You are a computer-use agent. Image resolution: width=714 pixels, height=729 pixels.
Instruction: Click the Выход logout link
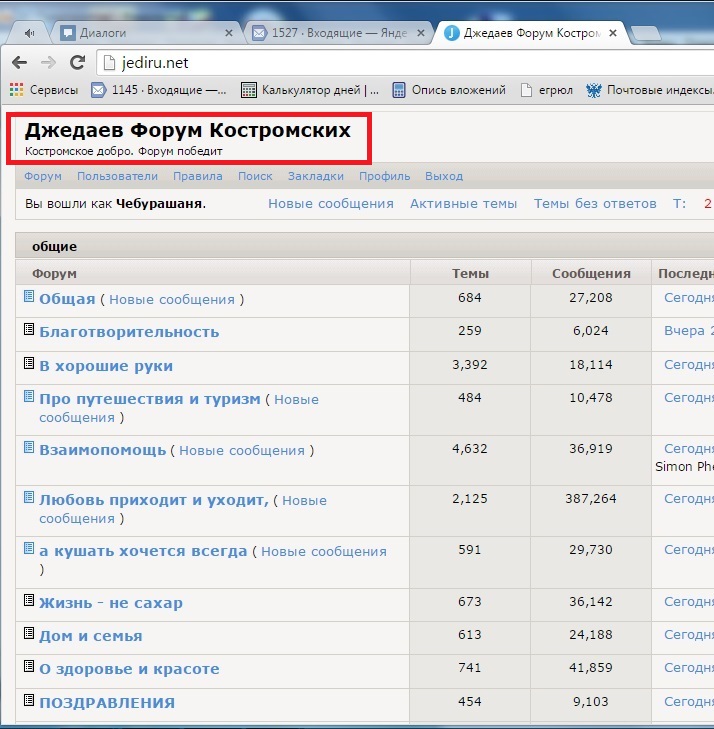444,176
